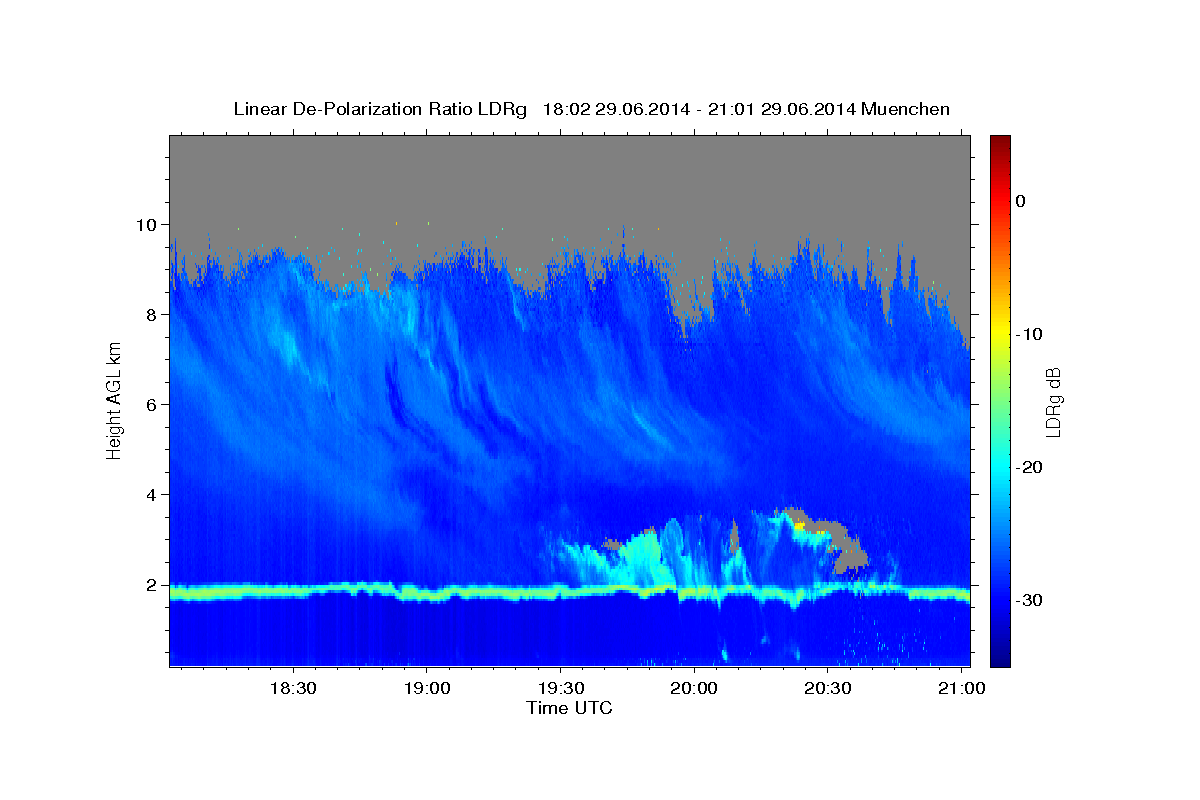This screenshot has height=800, width=1200.
Task: Click the yellow spot in the plot near 20:25
Action: [799, 525]
